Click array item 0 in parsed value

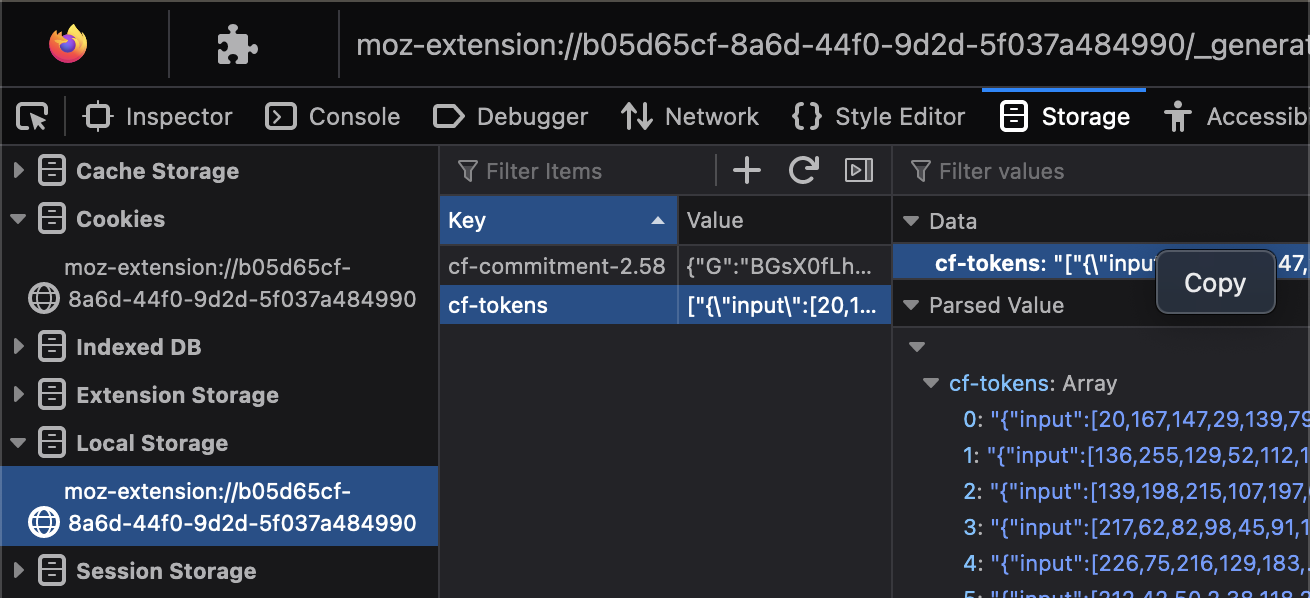coord(1136,419)
